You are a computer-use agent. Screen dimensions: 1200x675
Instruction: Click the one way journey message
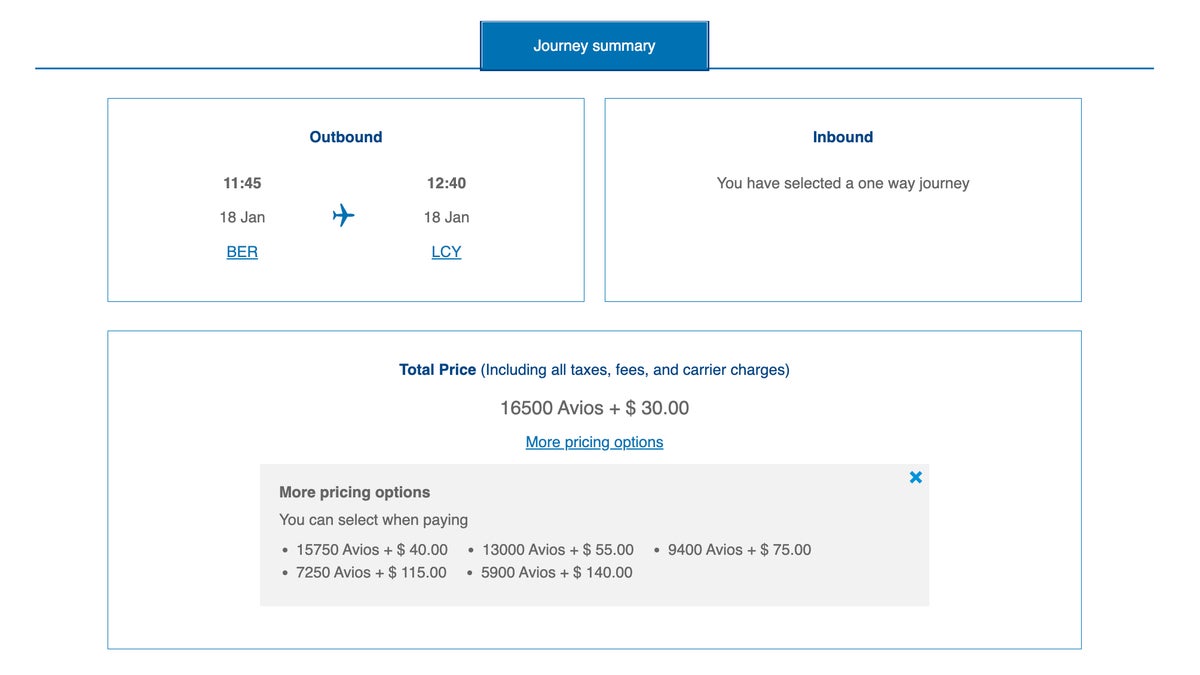click(842, 183)
